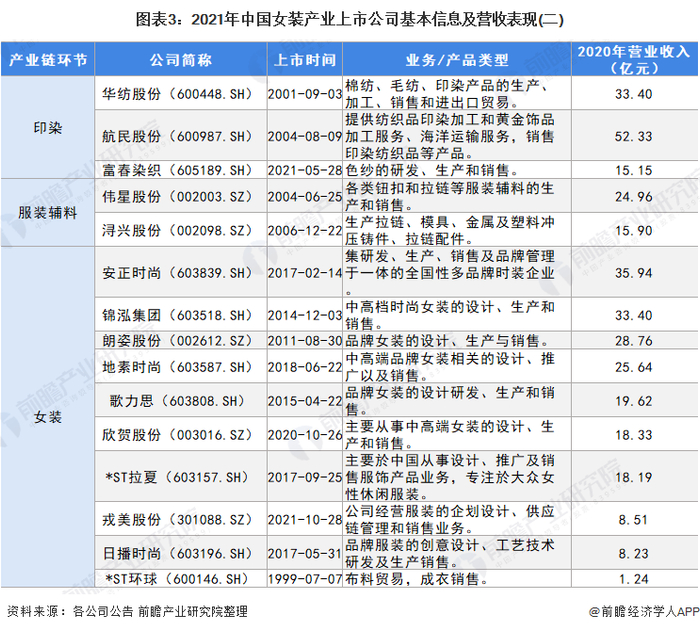Image resolution: width=700 pixels, height=631 pixels.
Task: Click the 2020年营业收入 column header
Action: click(x=634, y=59)
